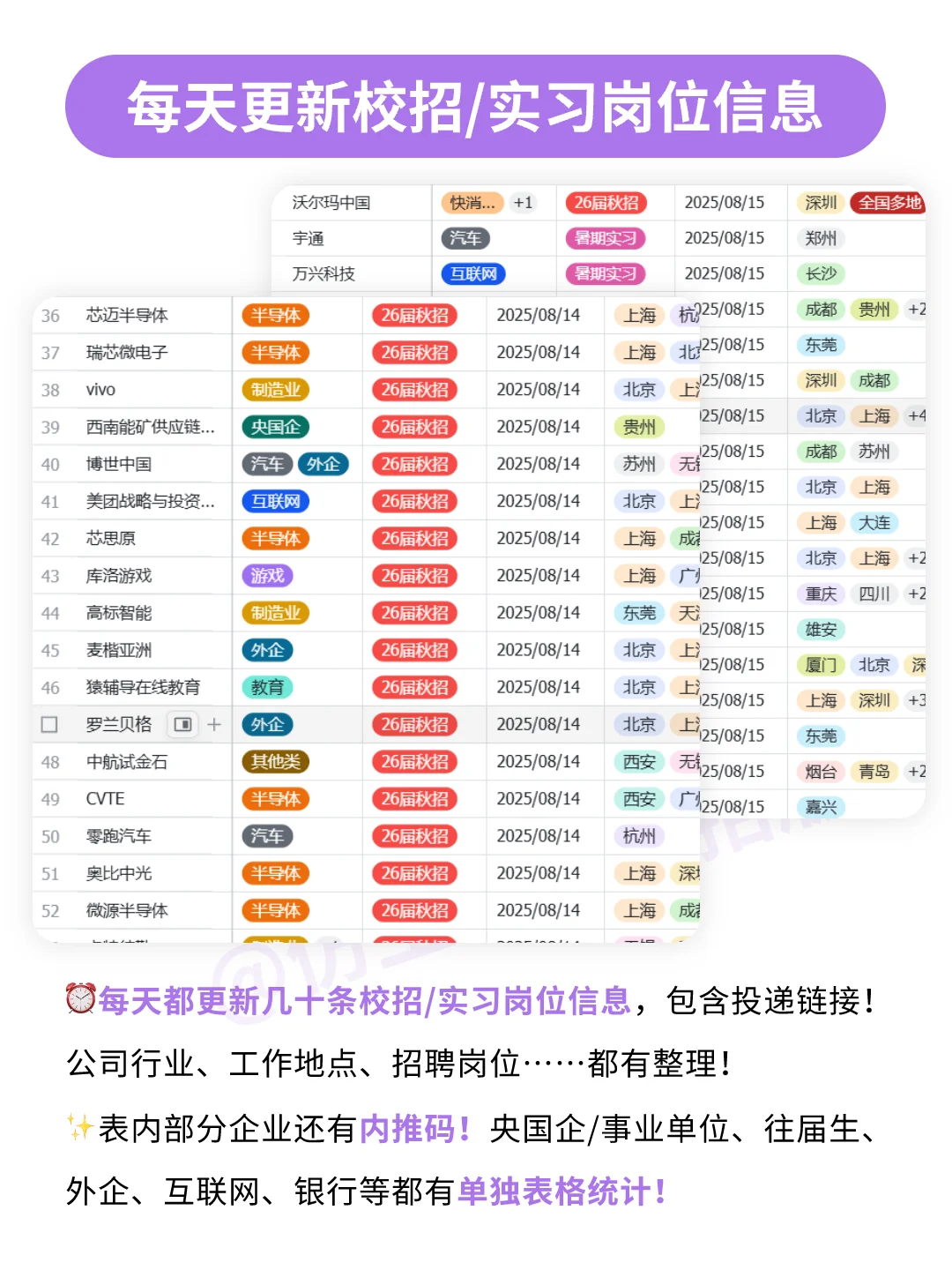Open the 西南能矿供应链 row name

[151, 427]
